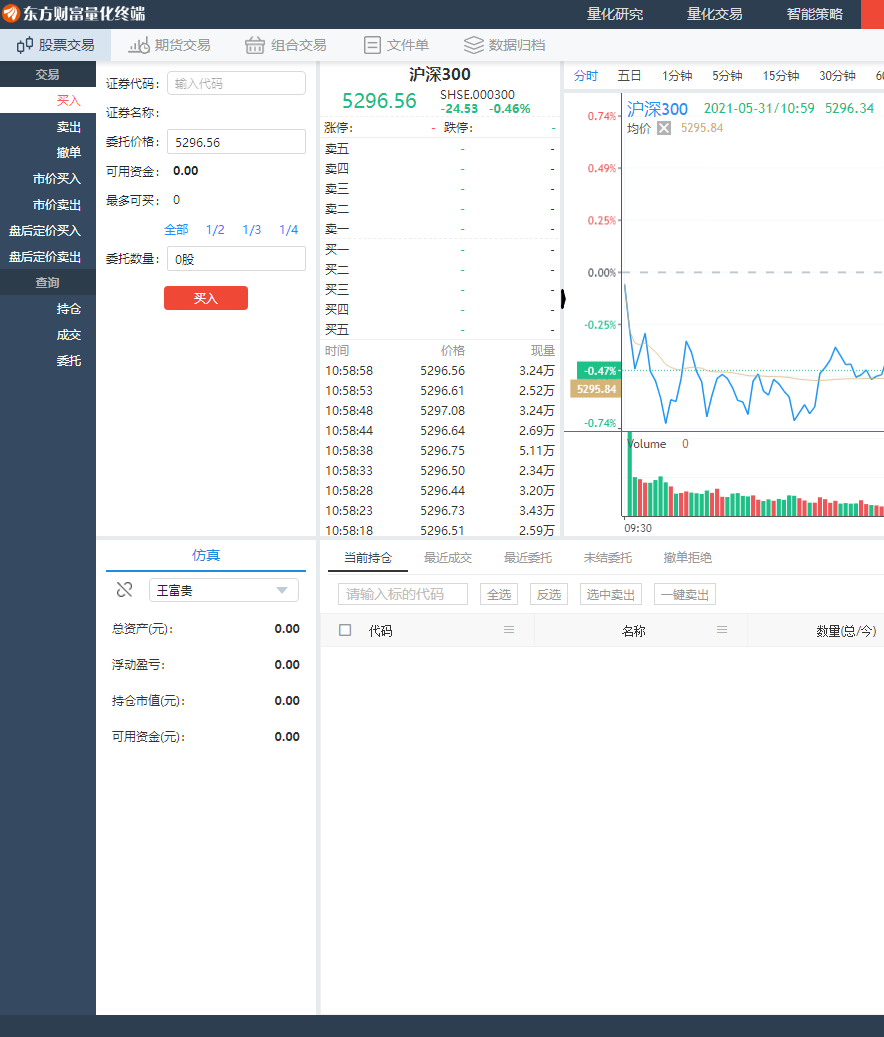The height and width of the screenshot is (1037, 884).
Task: Click the 反选 button
Action: (549, 594)
